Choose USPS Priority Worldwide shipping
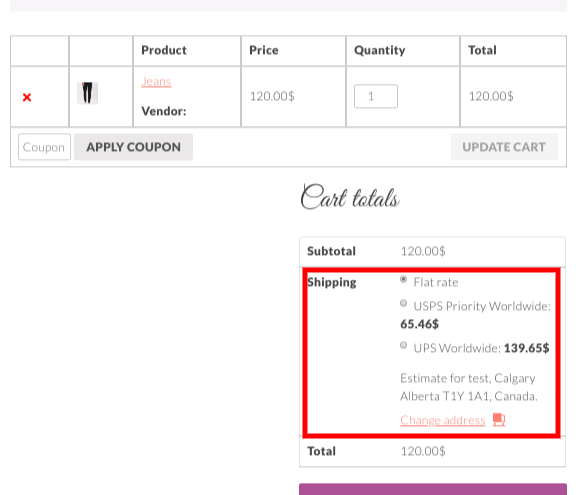The image size is (578, 495). (x=404, y=303)
